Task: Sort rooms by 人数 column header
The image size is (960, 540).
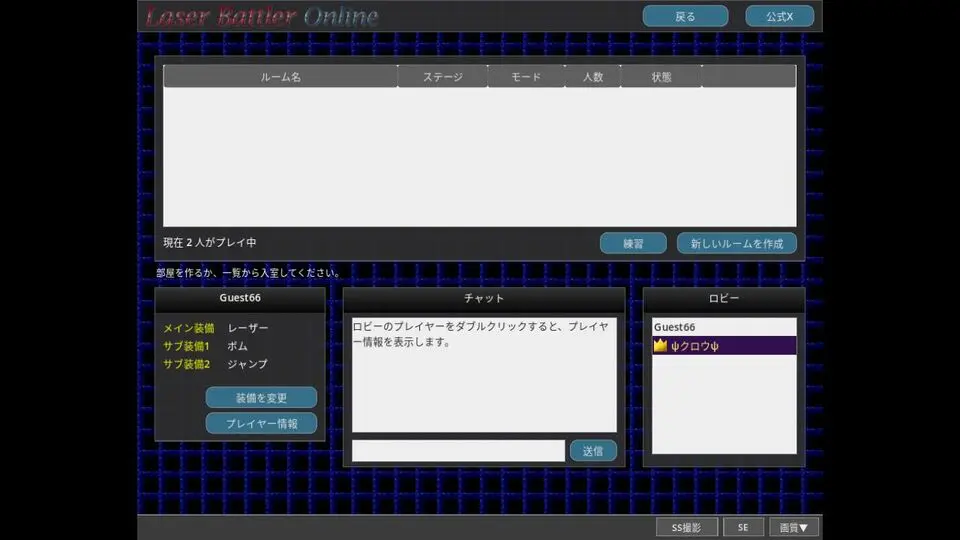Action: (593, 77)
